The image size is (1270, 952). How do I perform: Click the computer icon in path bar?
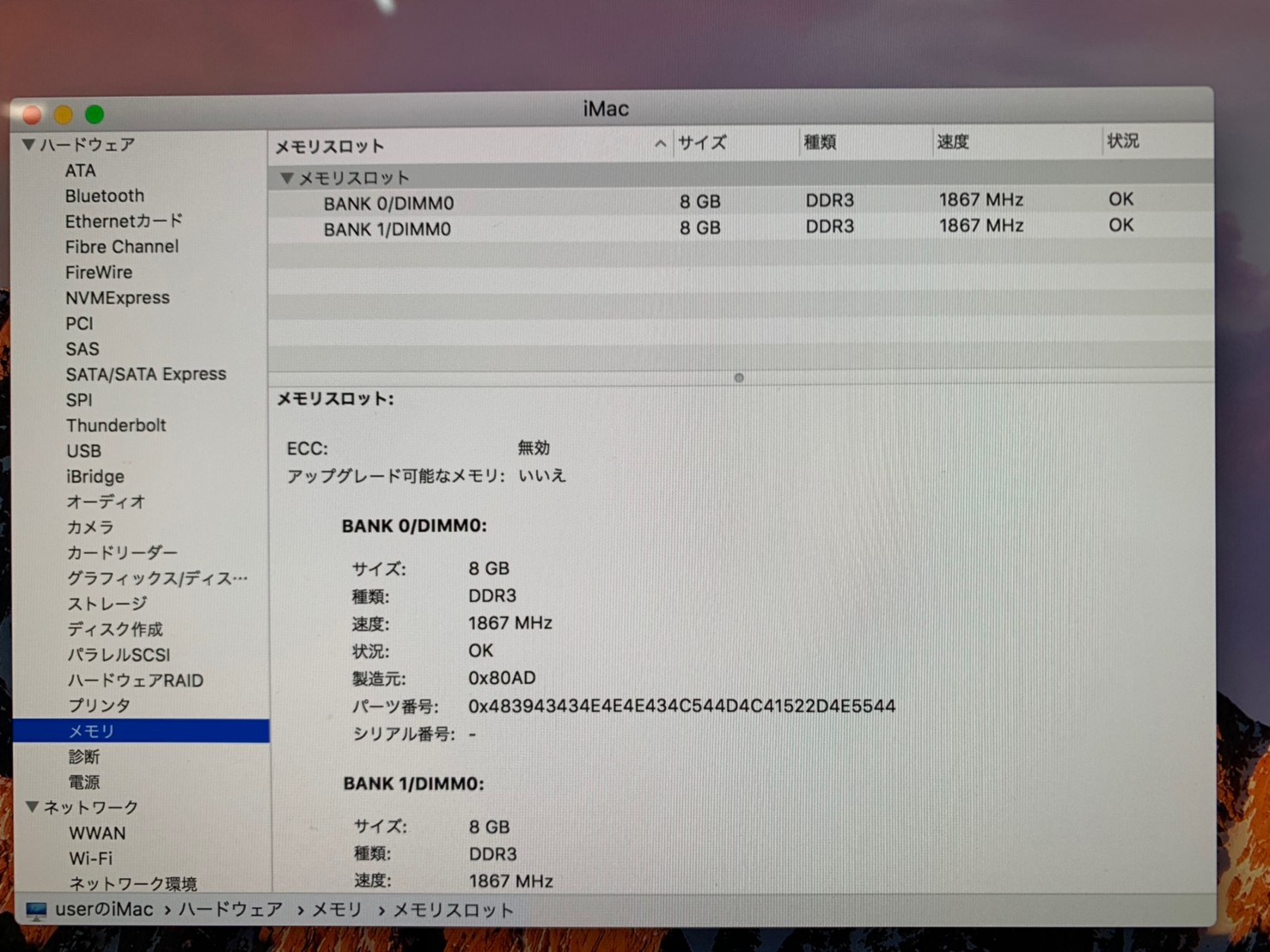tap(36, 911)
